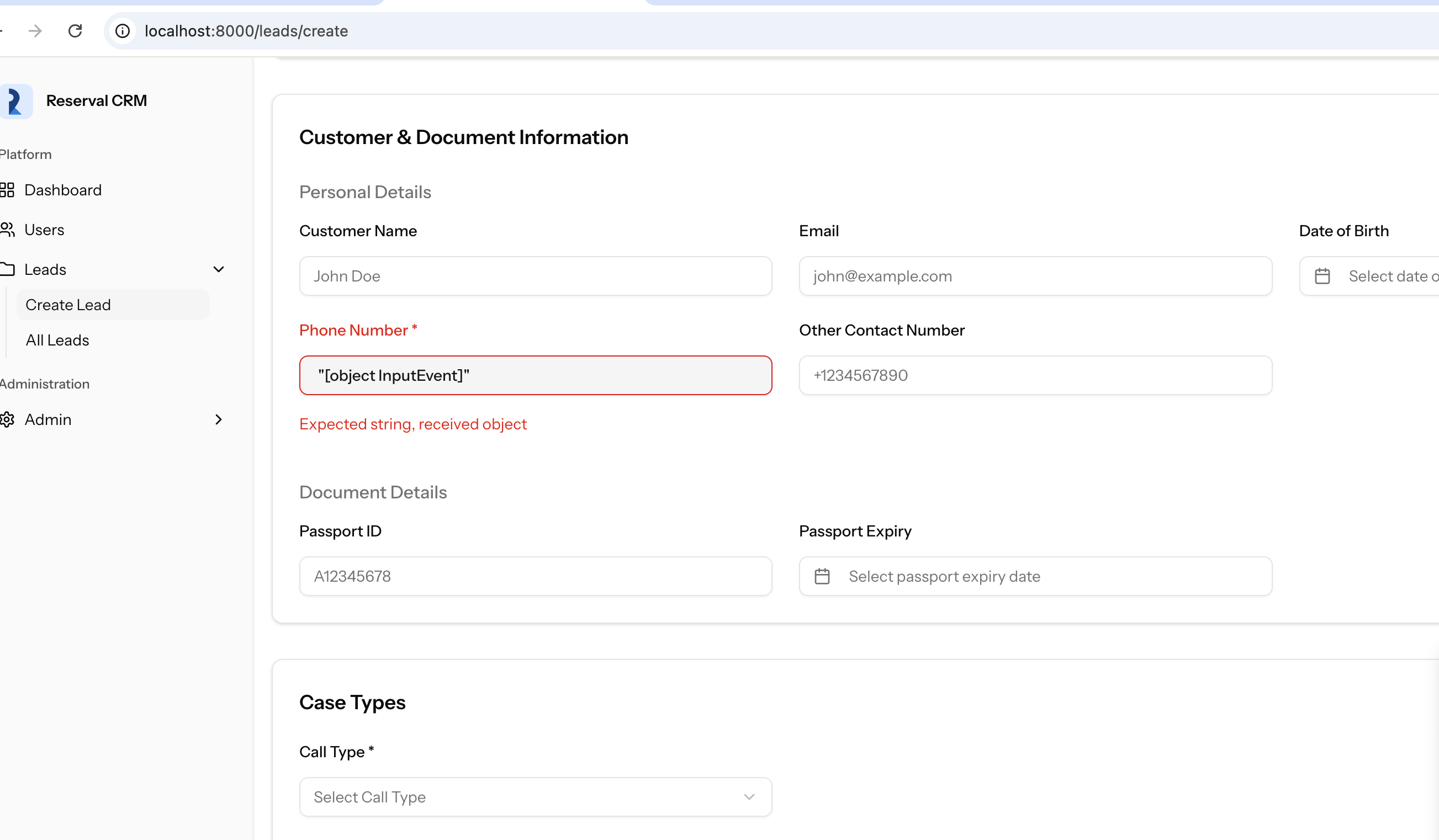Screen dimensions: 1439x840
Task: Focus the Other Contact Number field
Action: pyautogui.click(x=1035, y=375)
